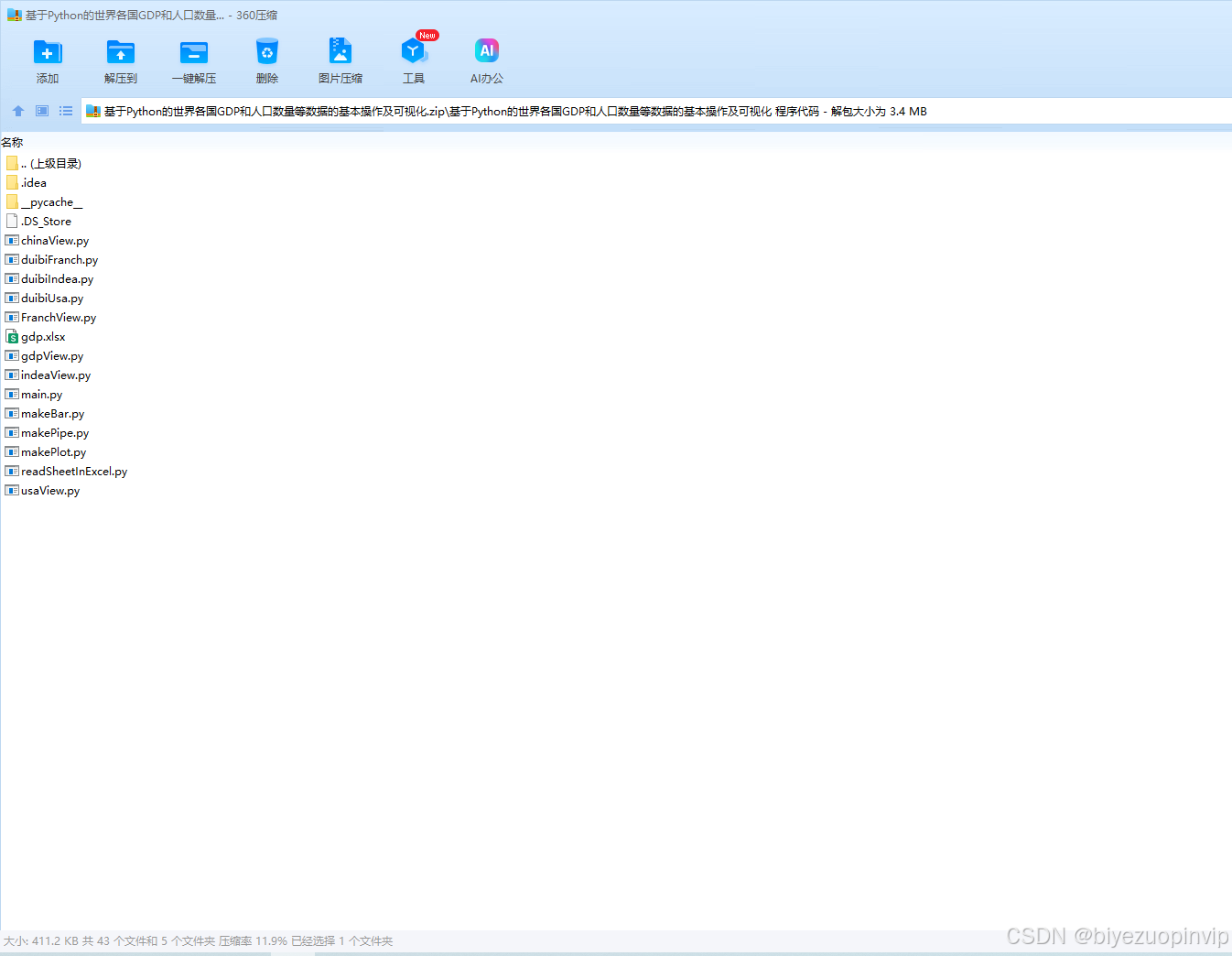Click the __pycache__ folder icon
This screenshot has width=1232, height=956.
(x=12, y=201)
